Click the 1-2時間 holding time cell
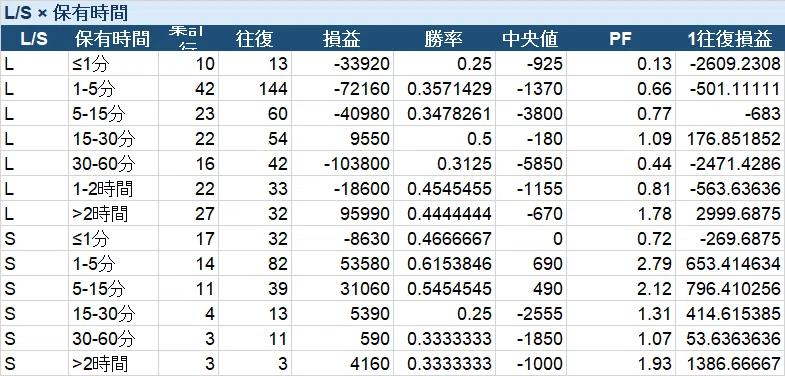Viewport: 785px width, 376px height. (113, 189)
